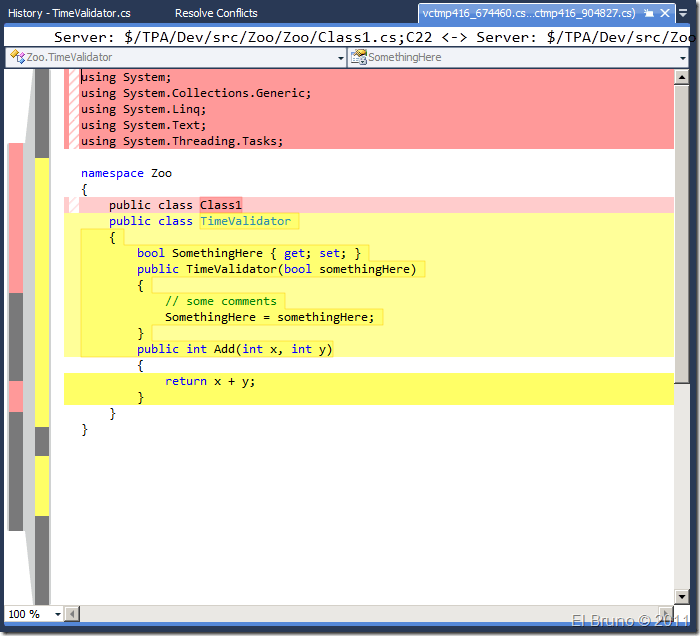
Task: Click the yellow block in the overview bar
Action: 42,290
